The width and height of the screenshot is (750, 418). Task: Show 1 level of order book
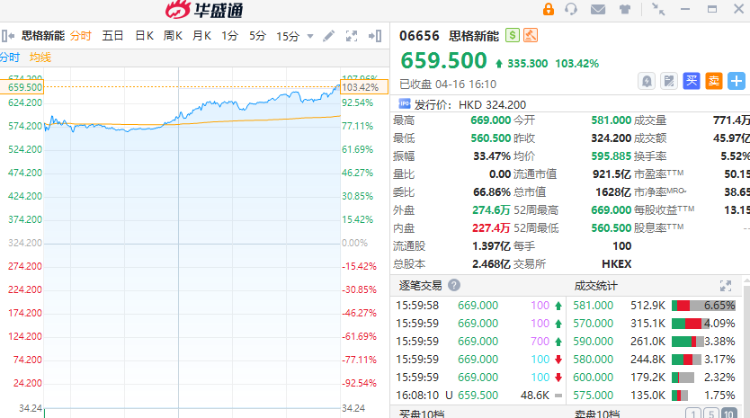point(694,413)
